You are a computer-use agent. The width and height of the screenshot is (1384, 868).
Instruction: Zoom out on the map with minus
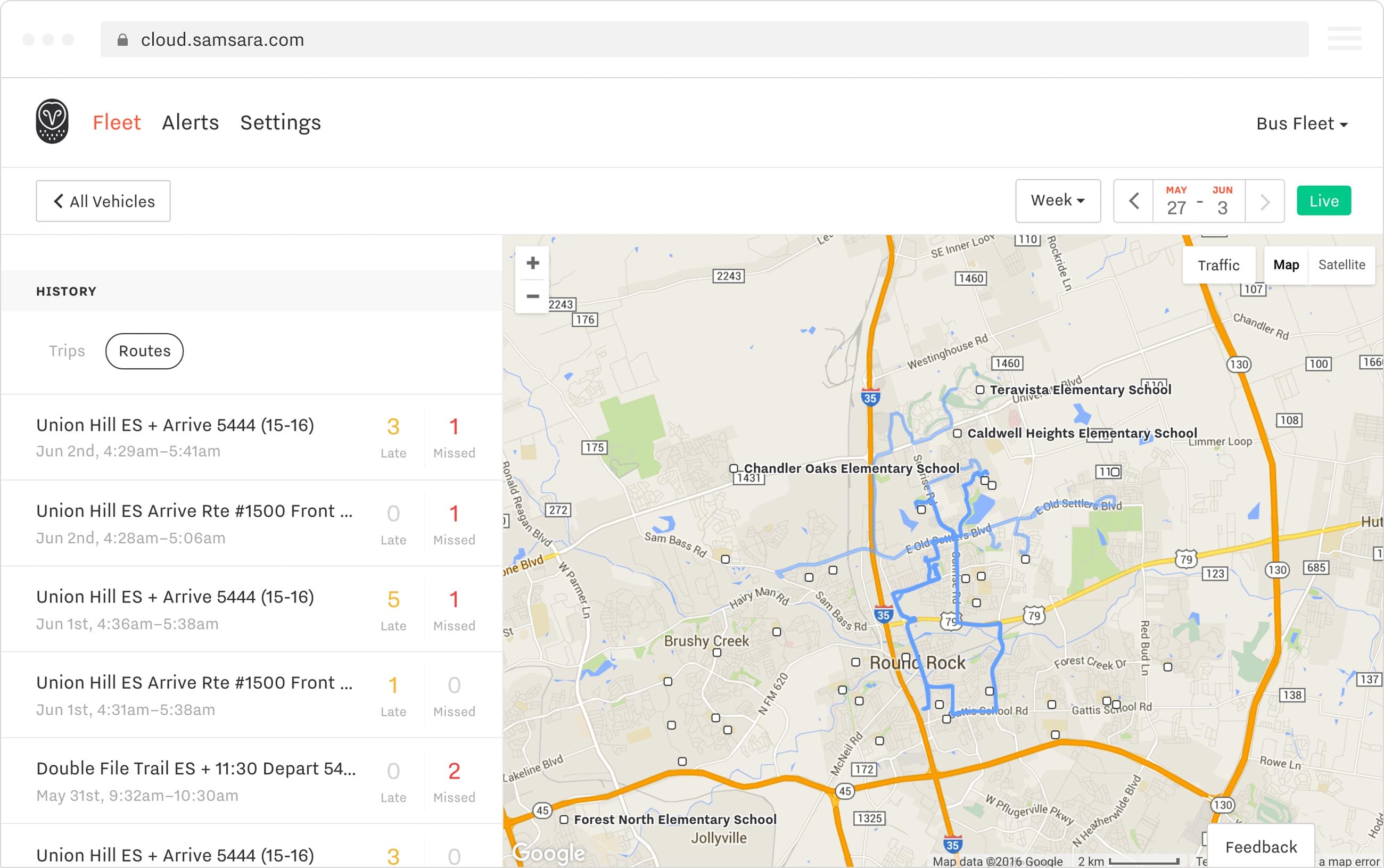click(533, 296)
